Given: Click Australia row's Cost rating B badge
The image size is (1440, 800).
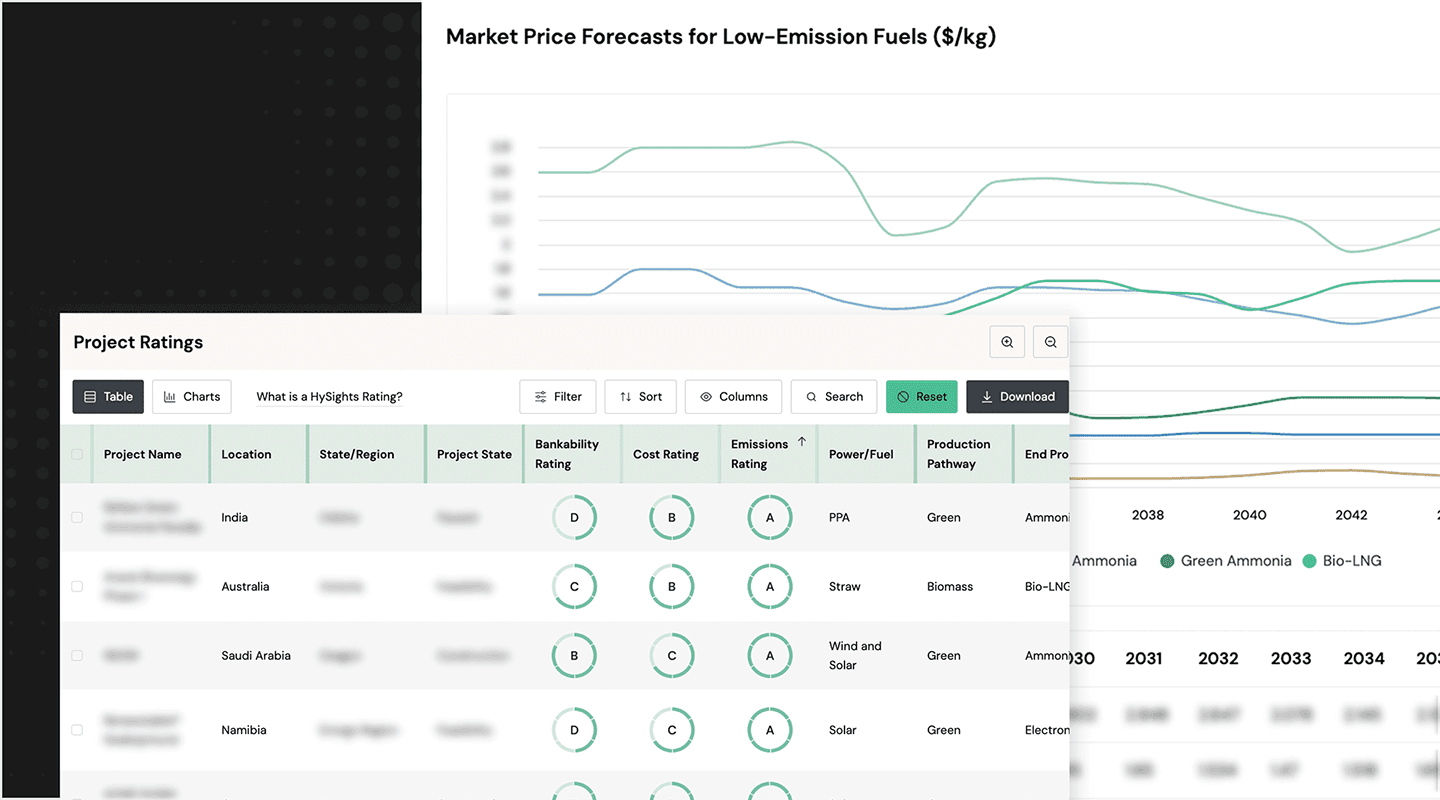Looking at the screenshot, I should (x=672, y=587).
